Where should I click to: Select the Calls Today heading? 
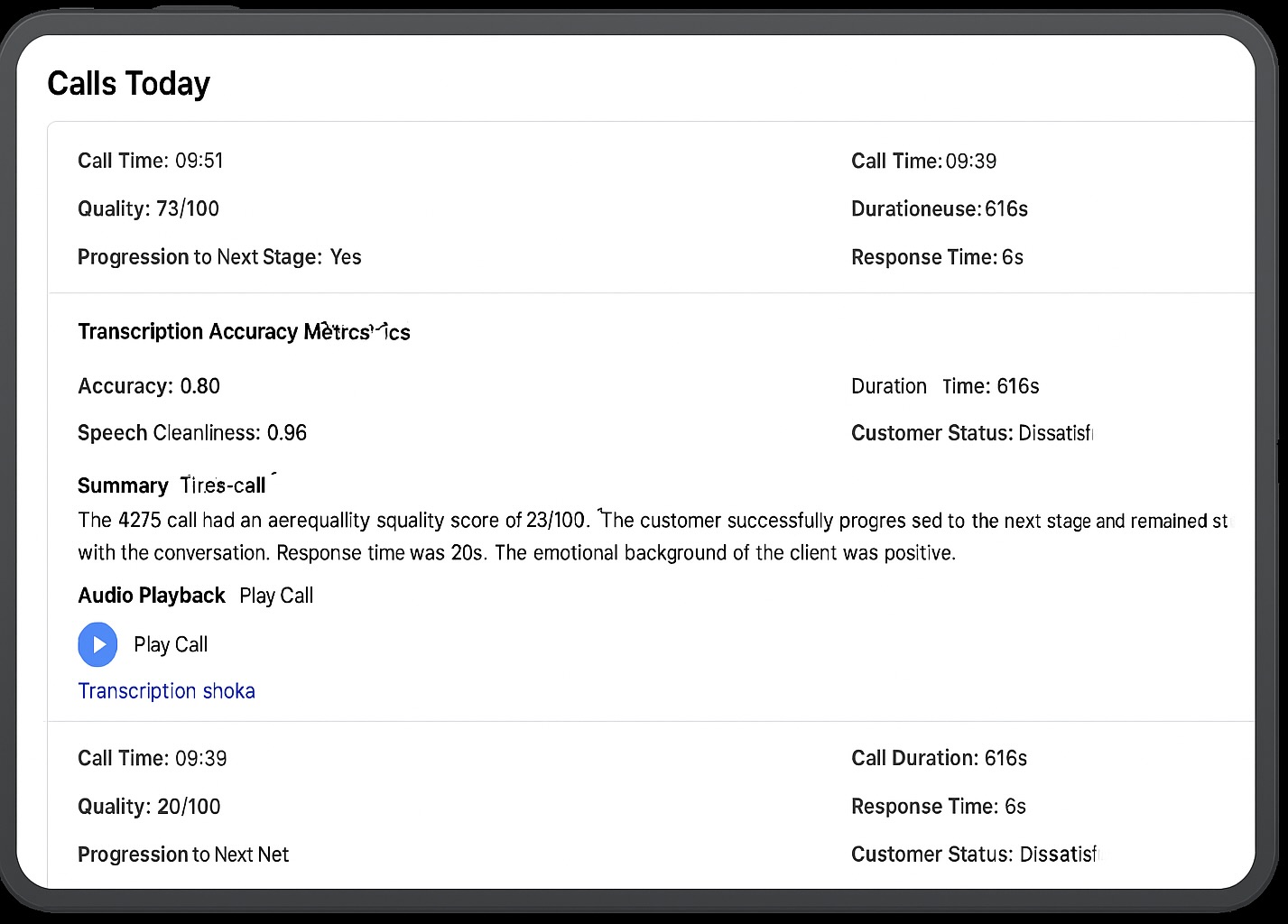coord(128,84)
